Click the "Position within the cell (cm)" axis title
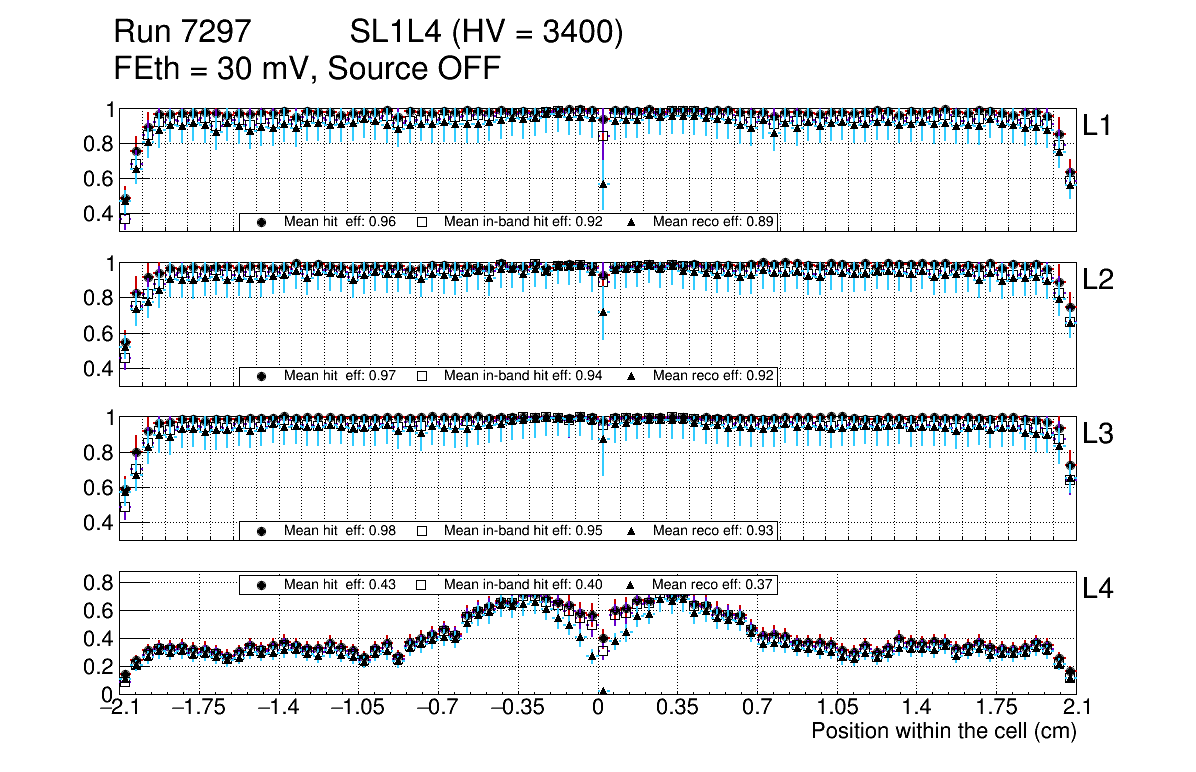 pyautogui.click(x=943, y=731)
